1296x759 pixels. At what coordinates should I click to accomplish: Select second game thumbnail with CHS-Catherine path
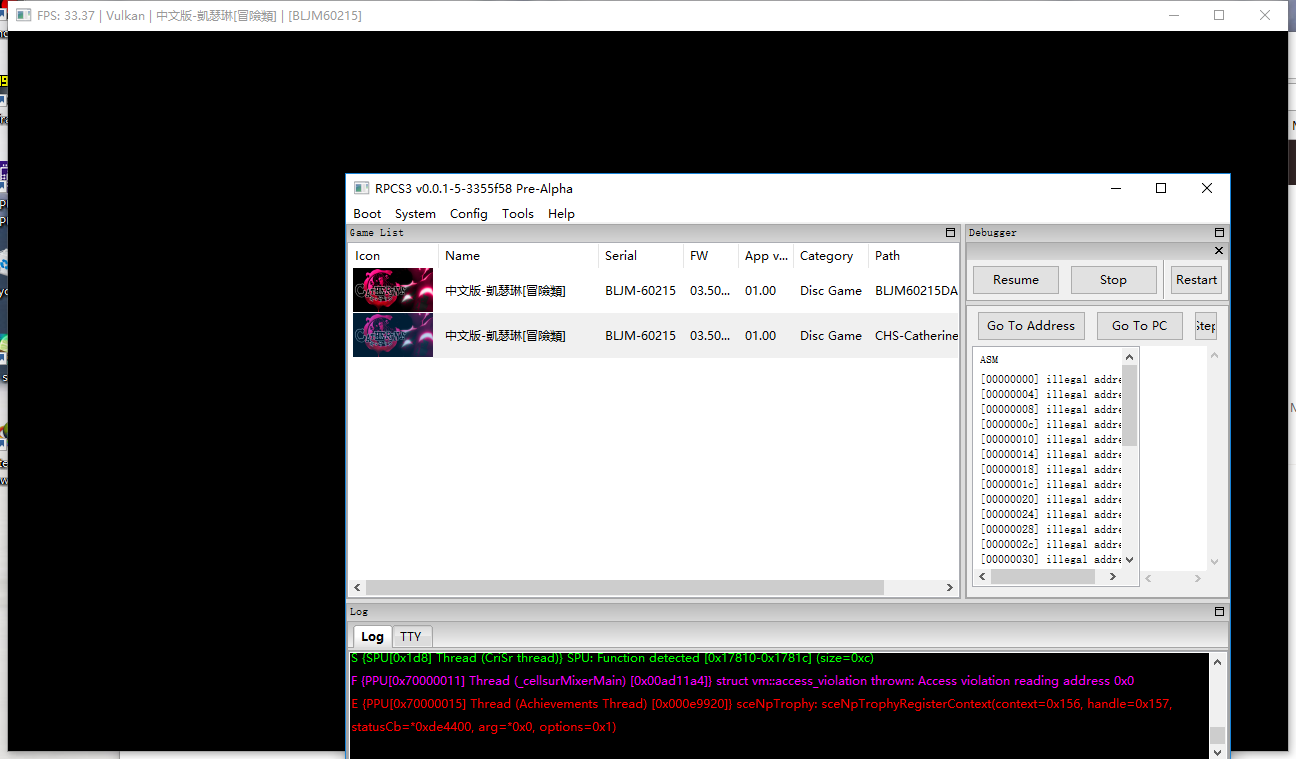[393, 335]
